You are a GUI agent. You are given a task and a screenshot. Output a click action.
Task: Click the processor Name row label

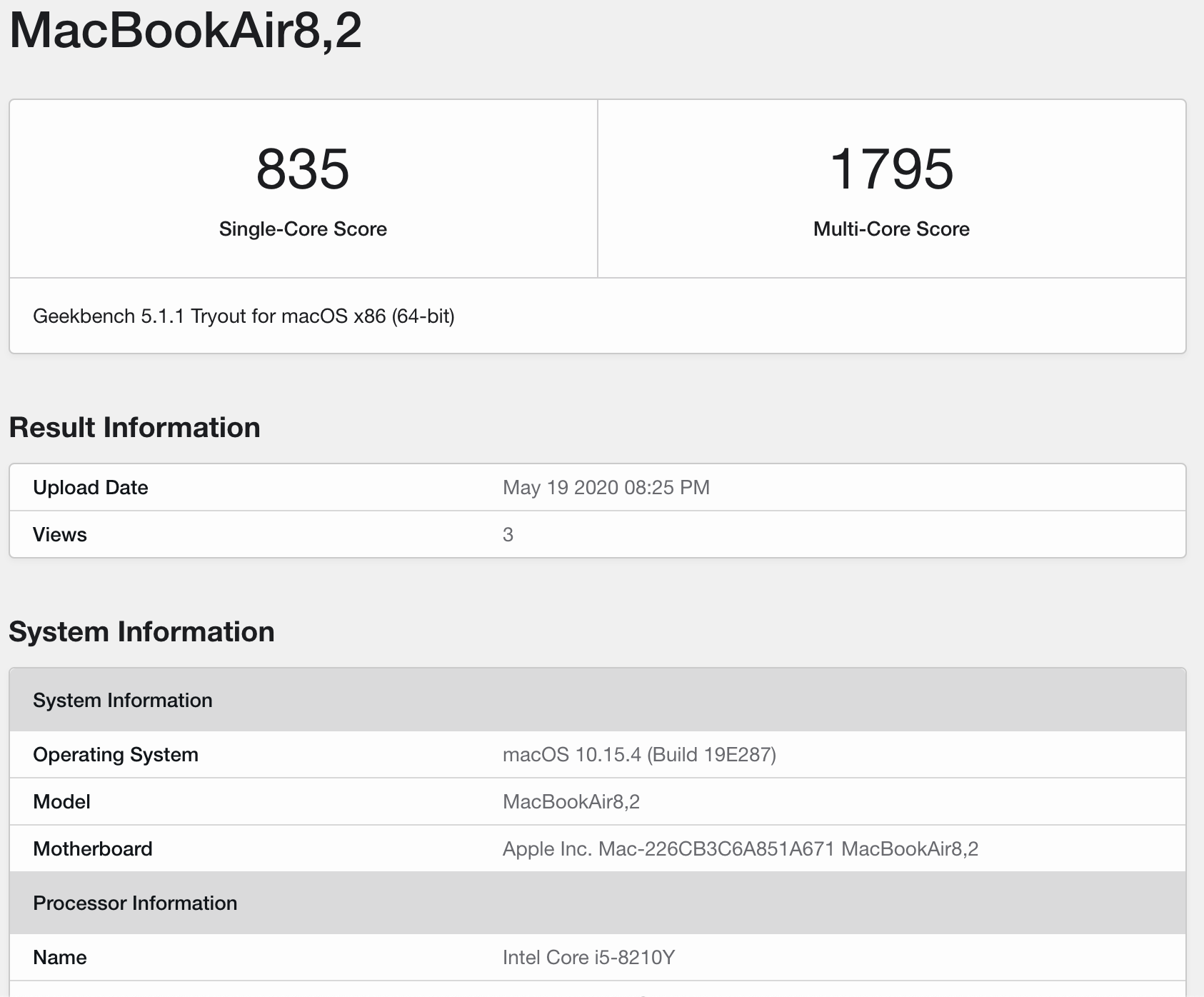pos(60,957)
